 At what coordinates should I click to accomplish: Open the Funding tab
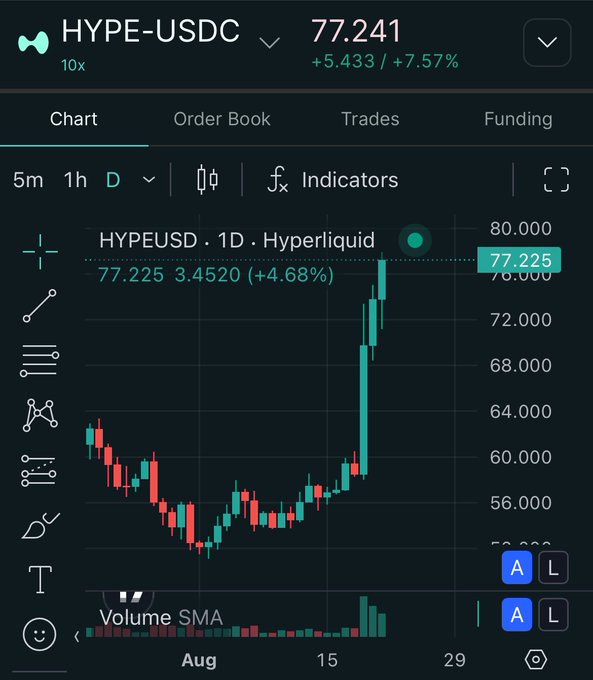[x=518, y=119]
